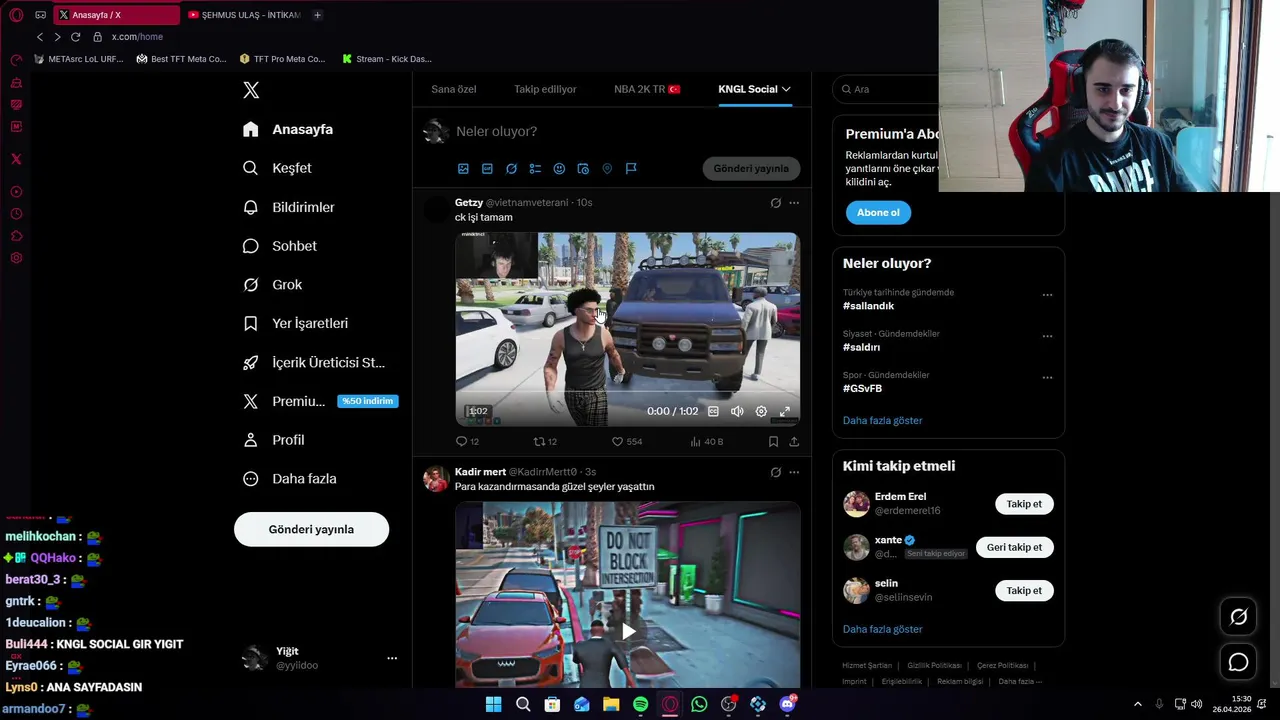Screen dimensions: 1280x720
Task: Add a poll to the post
Action: point(535,169)
